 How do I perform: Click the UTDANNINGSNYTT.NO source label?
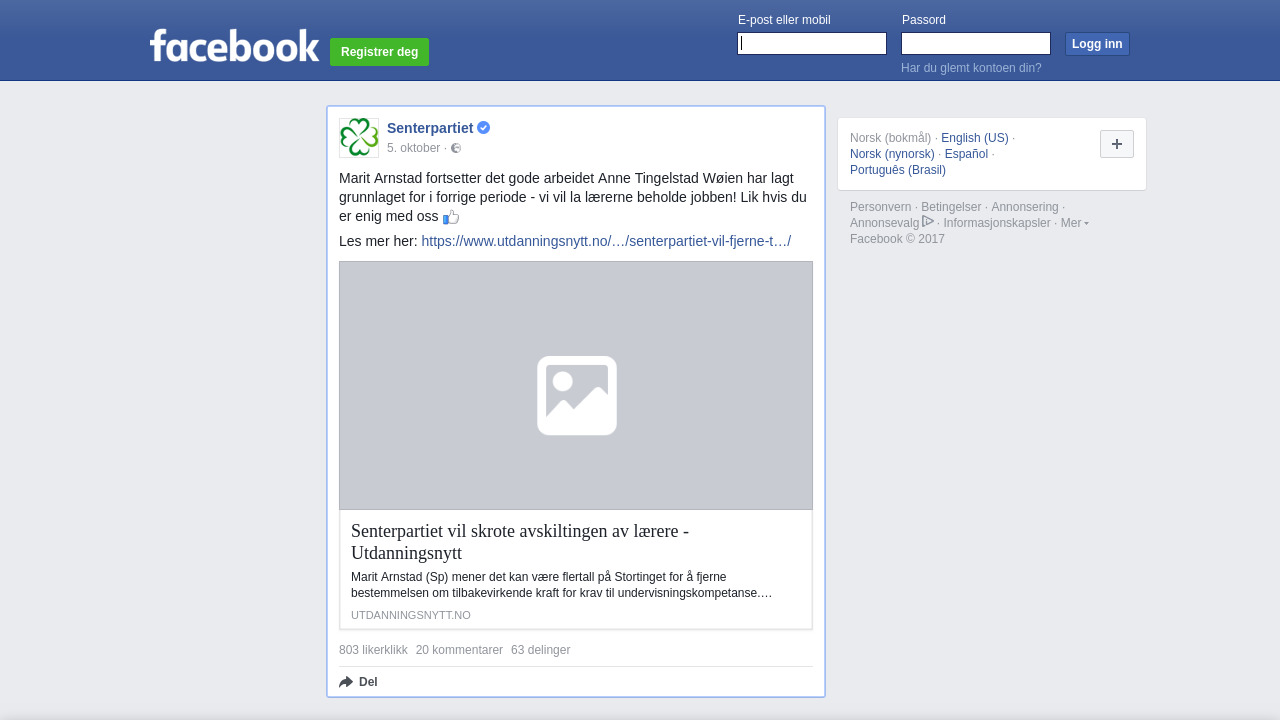pyautogui.click(x=411, y=615)
